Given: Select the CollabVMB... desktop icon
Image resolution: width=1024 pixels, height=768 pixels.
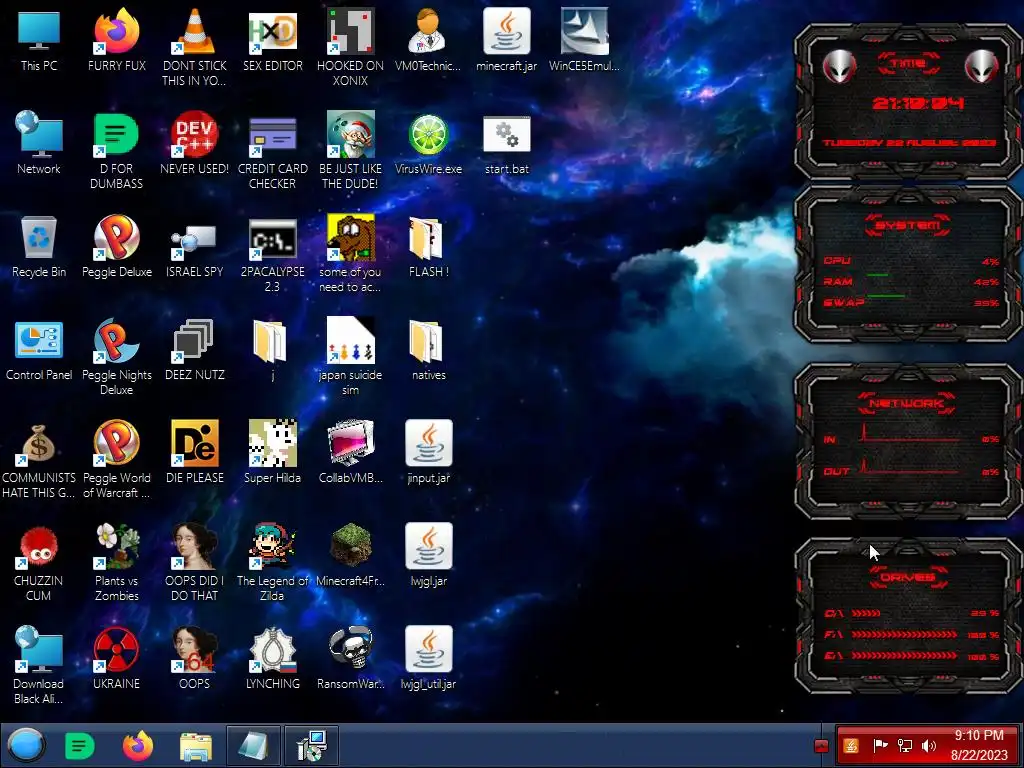Looking at the screenshot, I should 350,451.
